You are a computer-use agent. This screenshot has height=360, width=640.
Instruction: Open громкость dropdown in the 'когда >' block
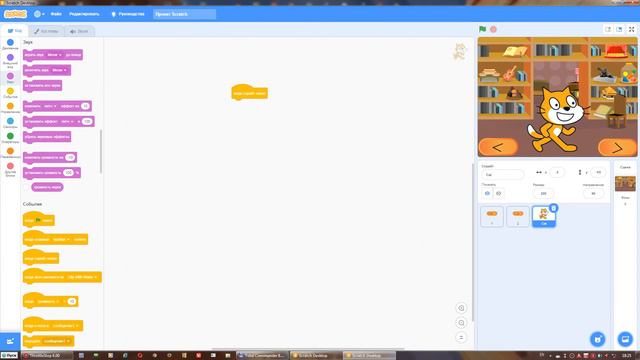(x=49, y=301)
